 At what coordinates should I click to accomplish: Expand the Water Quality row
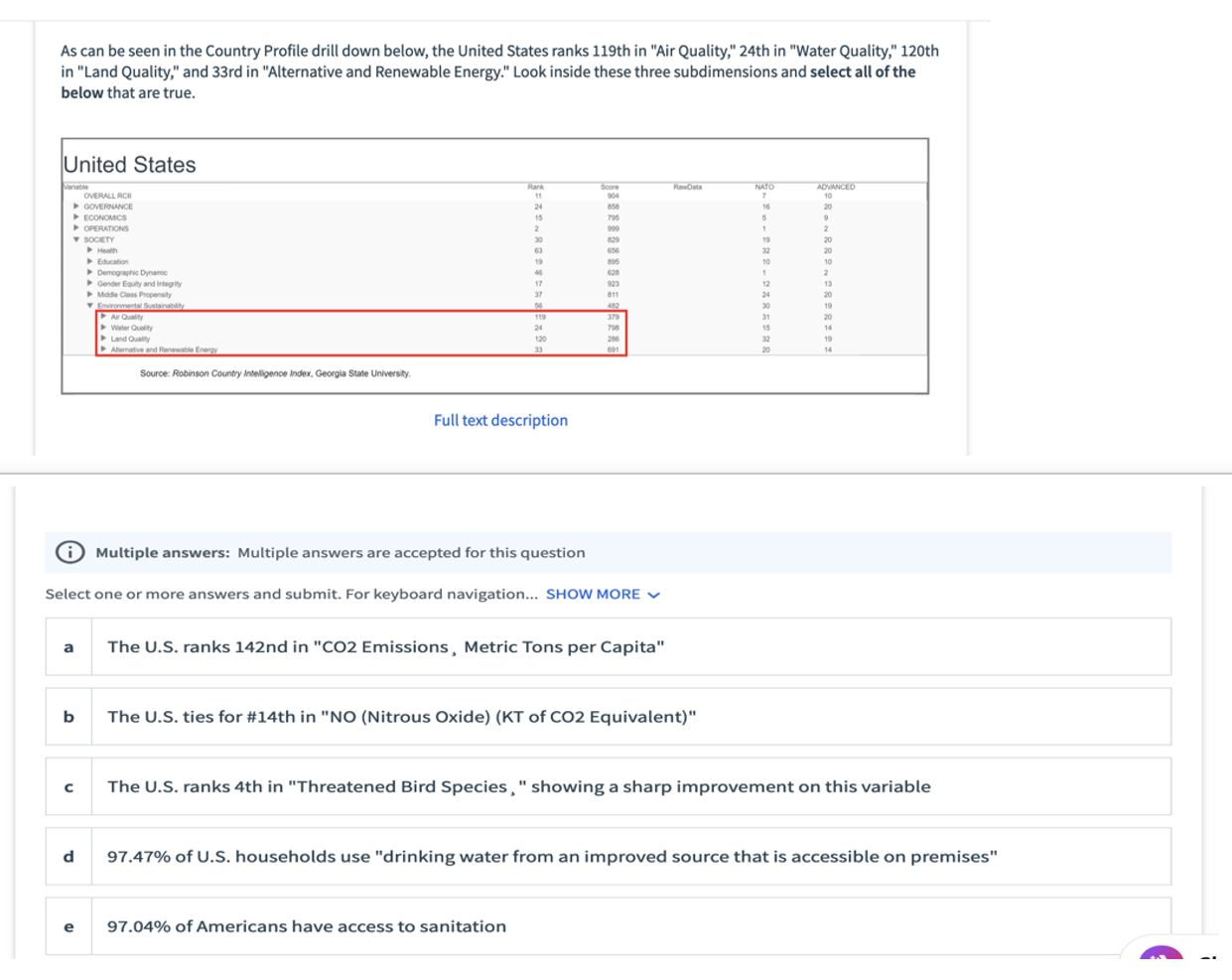pyautogui.click(x=104, y=328)
